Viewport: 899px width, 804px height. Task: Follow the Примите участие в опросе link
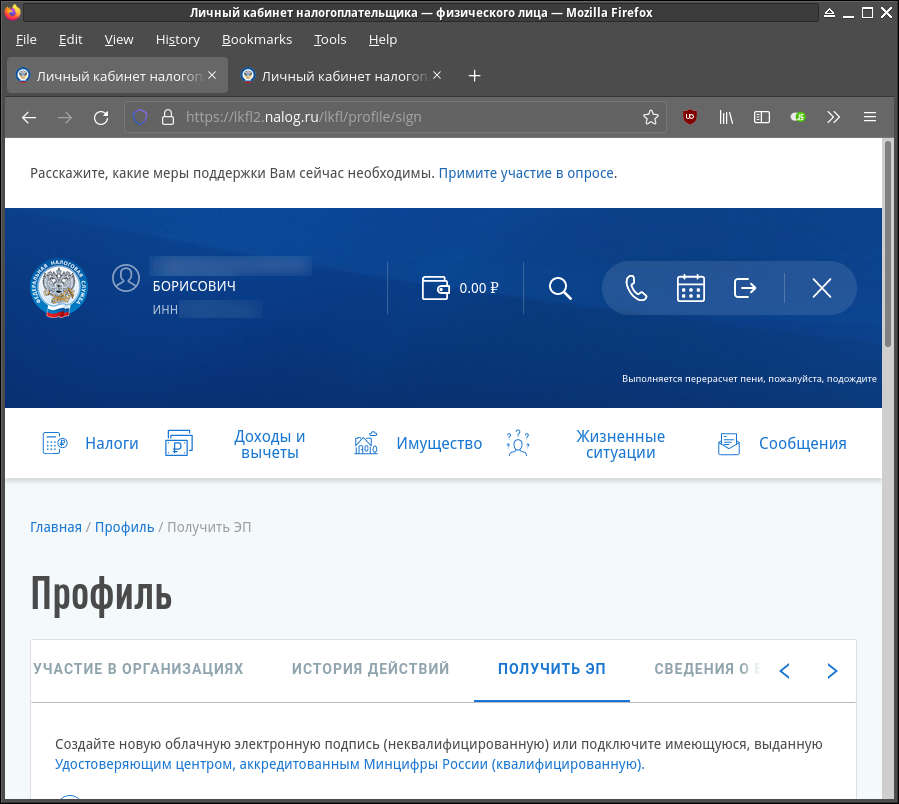click(x=526, y=173)
